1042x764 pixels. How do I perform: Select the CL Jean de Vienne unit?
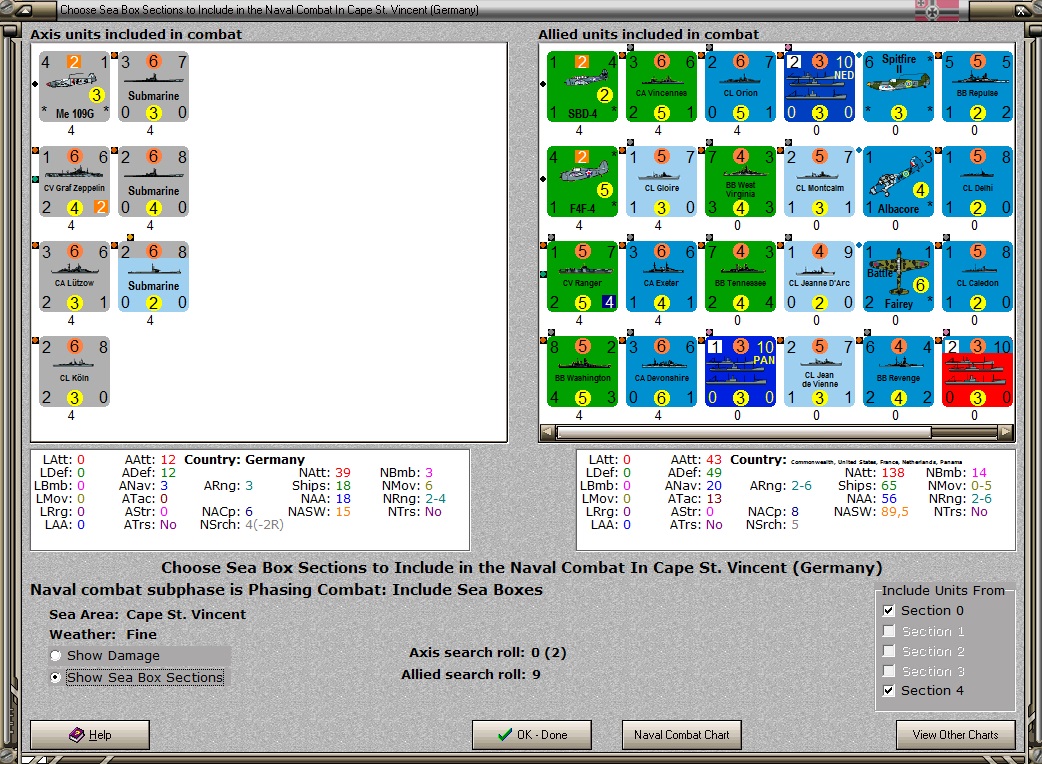click(x=819, y=372)
